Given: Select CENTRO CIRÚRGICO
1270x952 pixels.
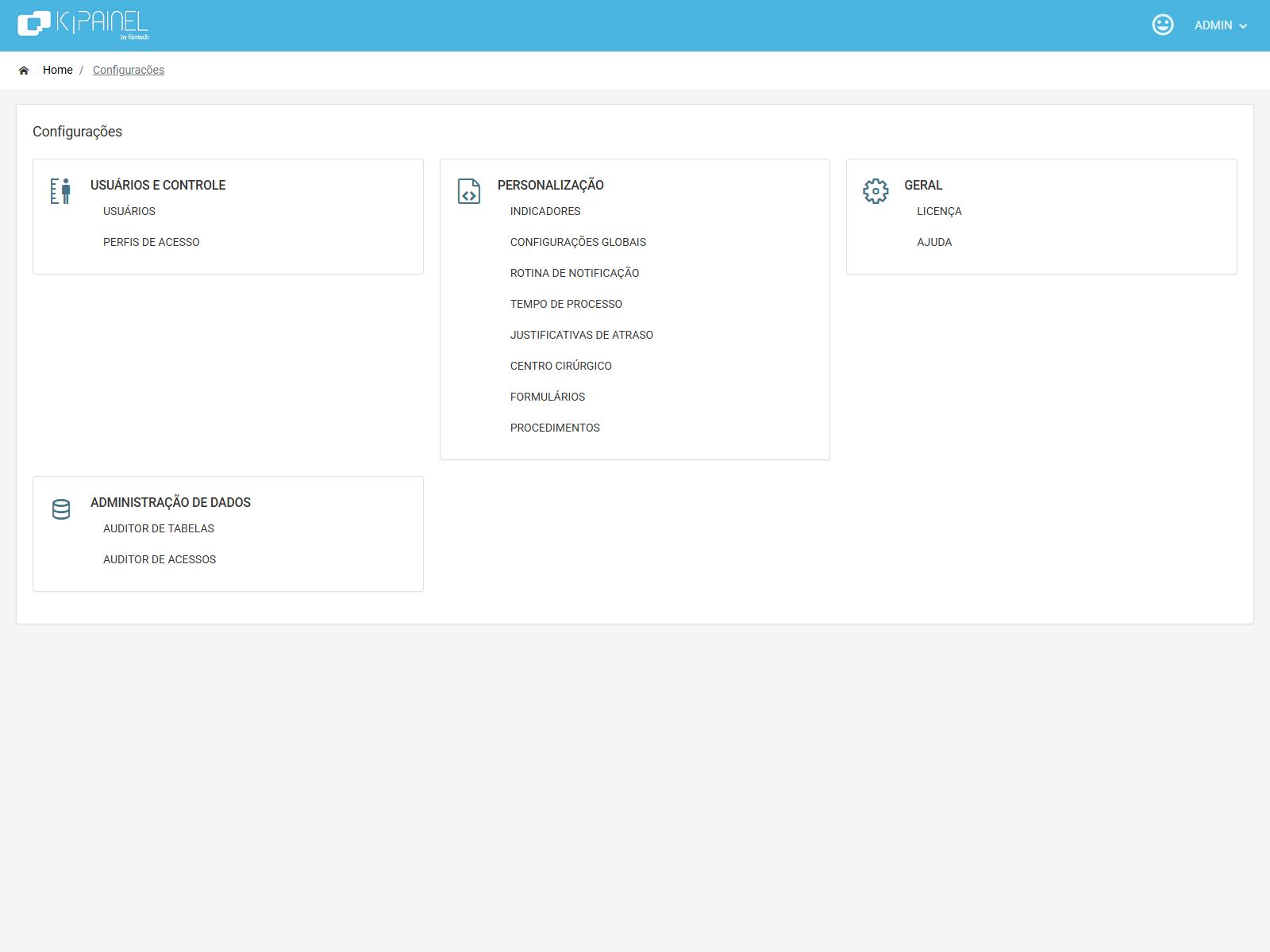Looking at the screenshot, I should click(x=561, y=366).
